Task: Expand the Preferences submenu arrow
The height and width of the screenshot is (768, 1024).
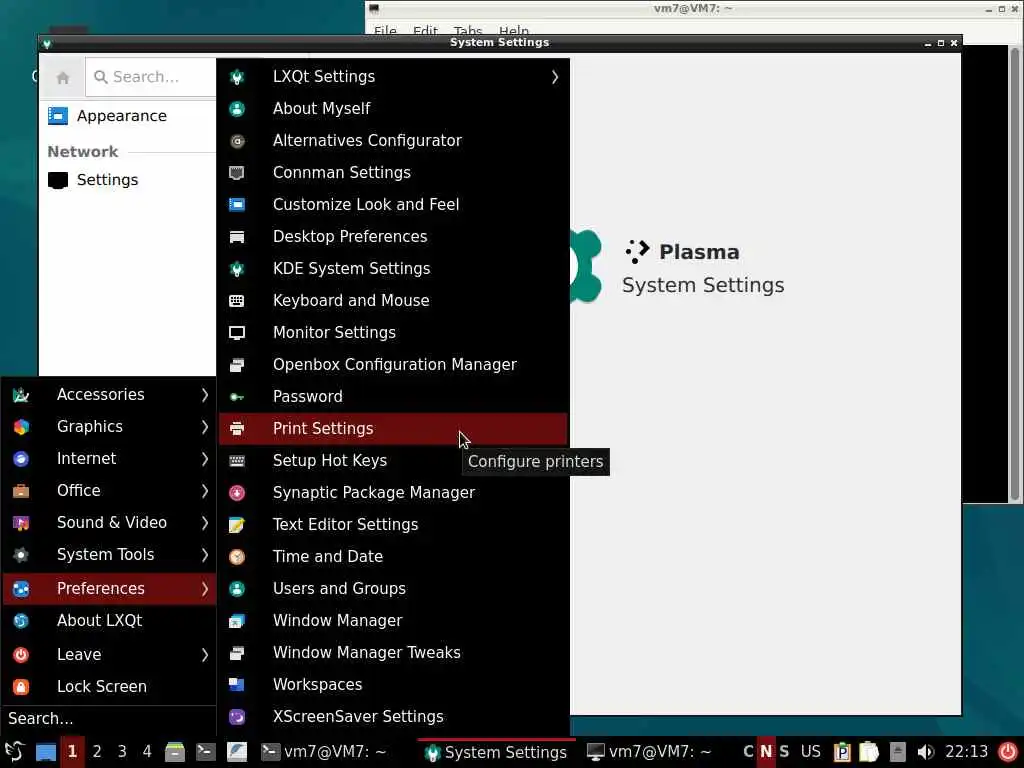Action: pyautogui.click(x=204, y=588)
